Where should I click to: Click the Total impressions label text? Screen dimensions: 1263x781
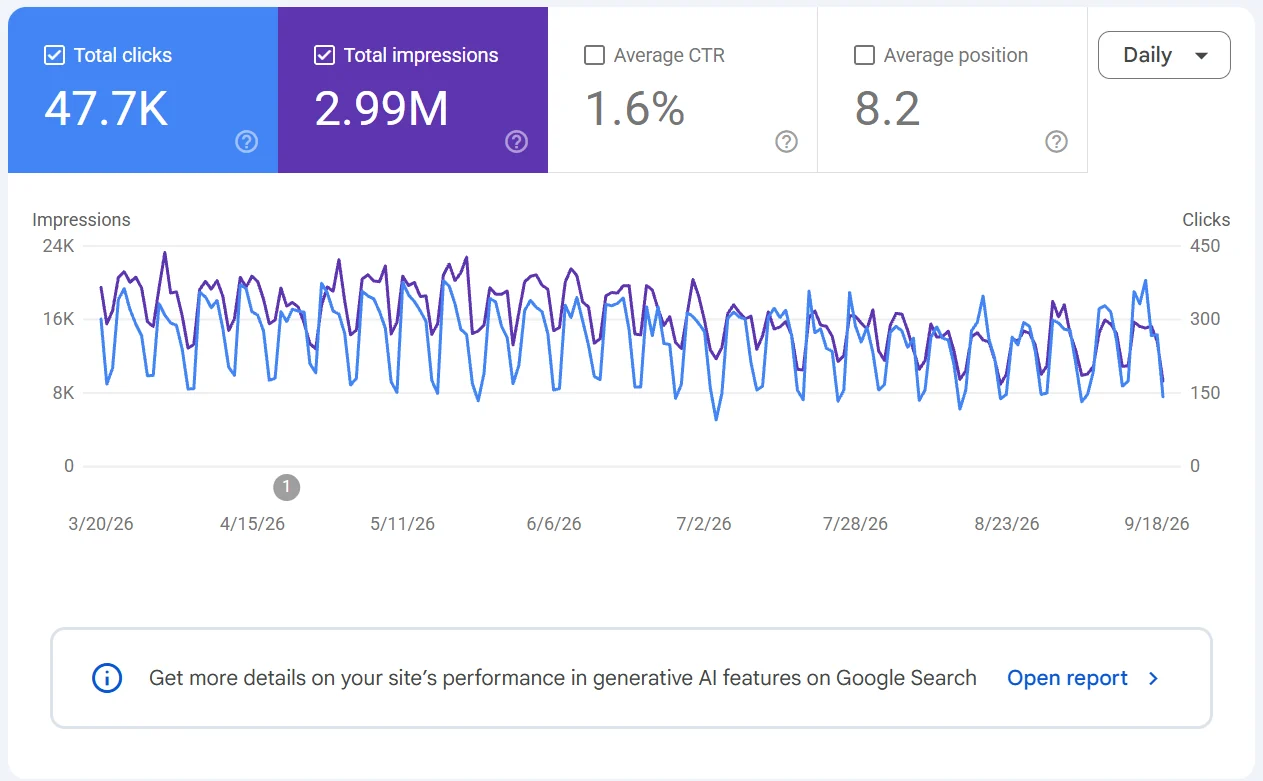click(421, 55)
